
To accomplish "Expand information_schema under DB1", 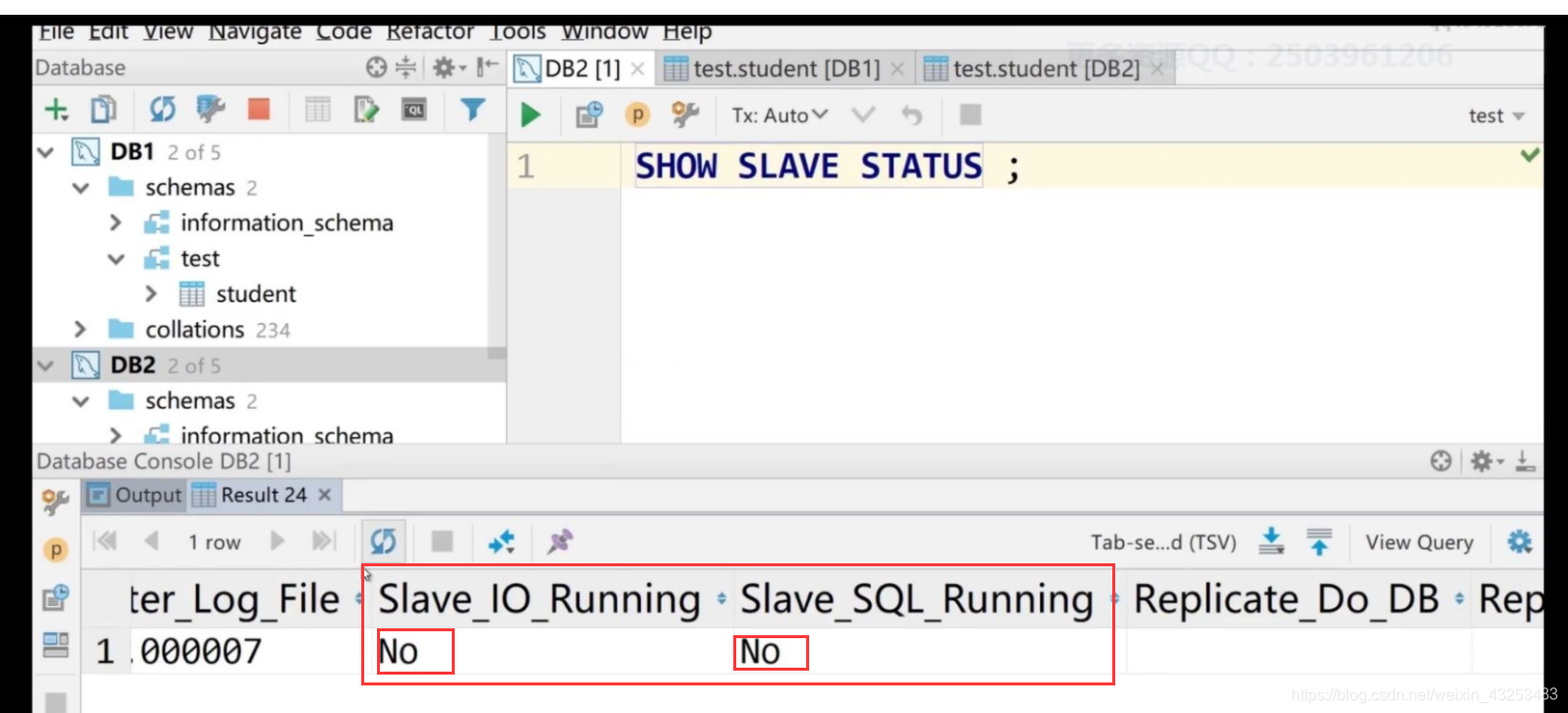I will coord(116,224).
